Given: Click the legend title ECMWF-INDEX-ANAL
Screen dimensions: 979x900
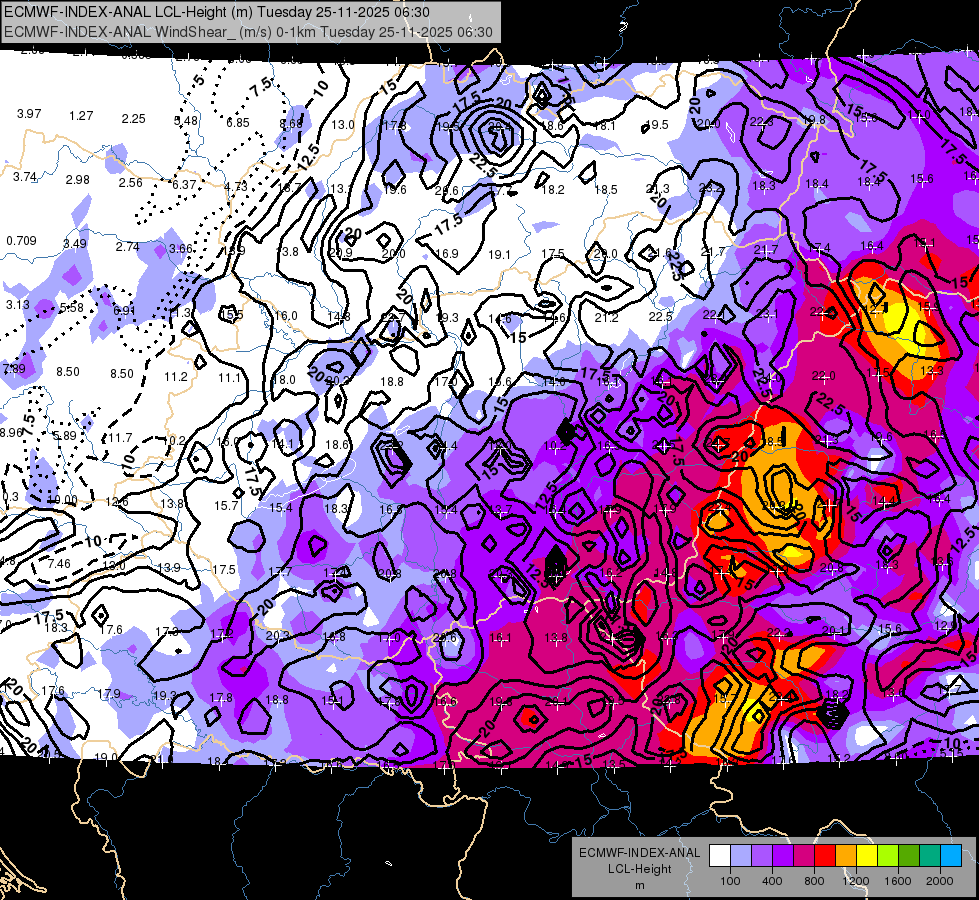Looking at the screenshot, I should (639, 853).
